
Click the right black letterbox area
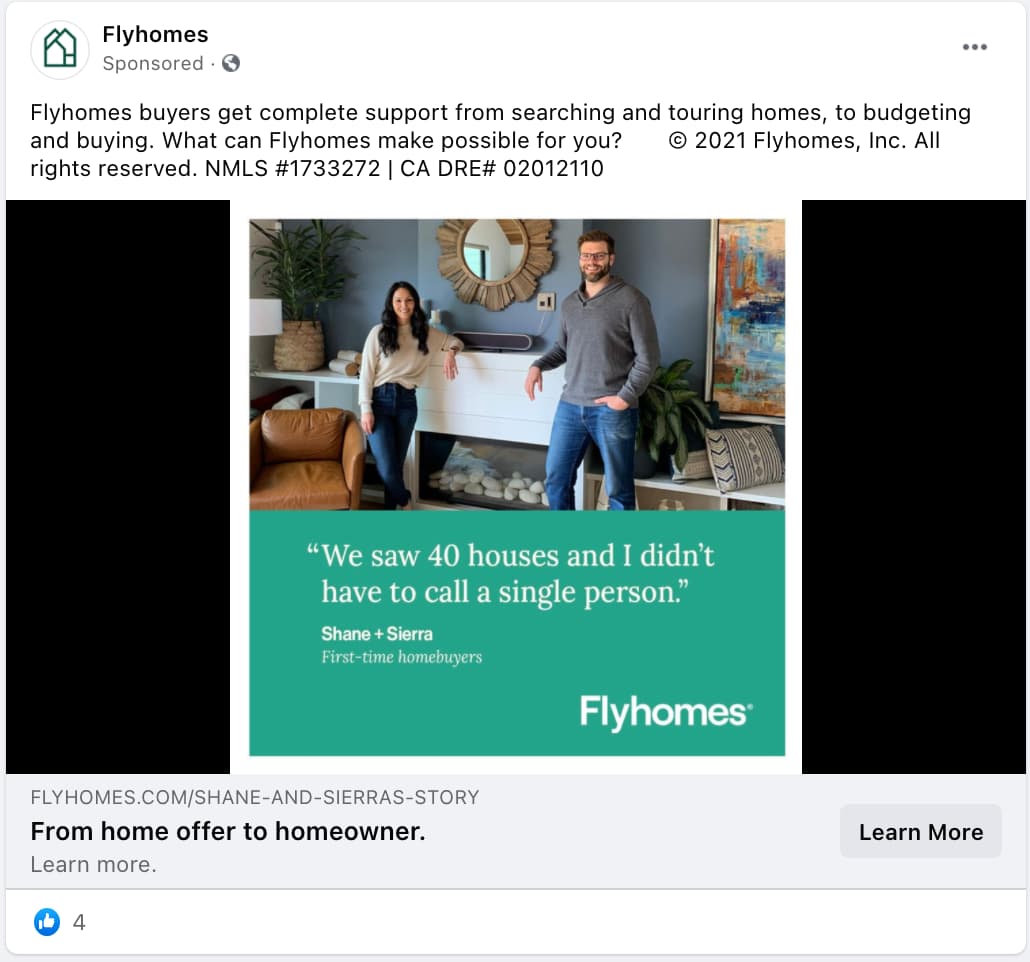point(914,487)
